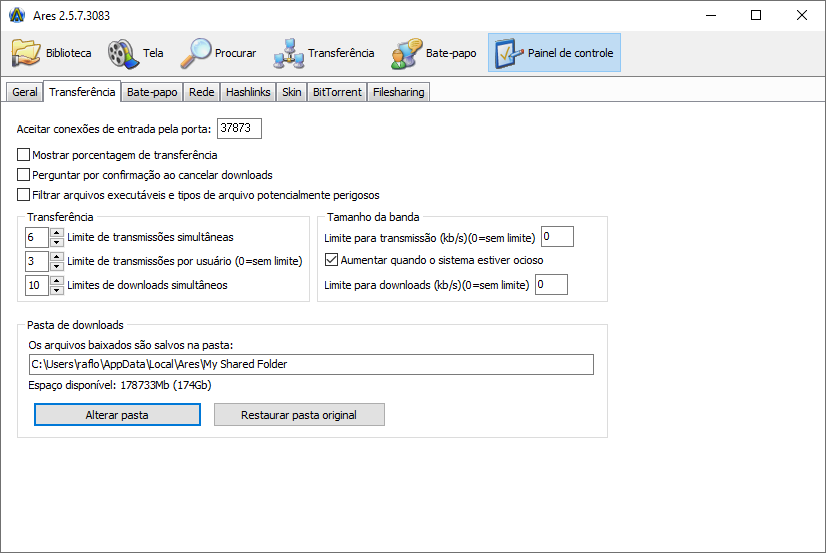Increase simultaneous downloads limit
This screenshot has width=826, height=553.
point(56,281)
